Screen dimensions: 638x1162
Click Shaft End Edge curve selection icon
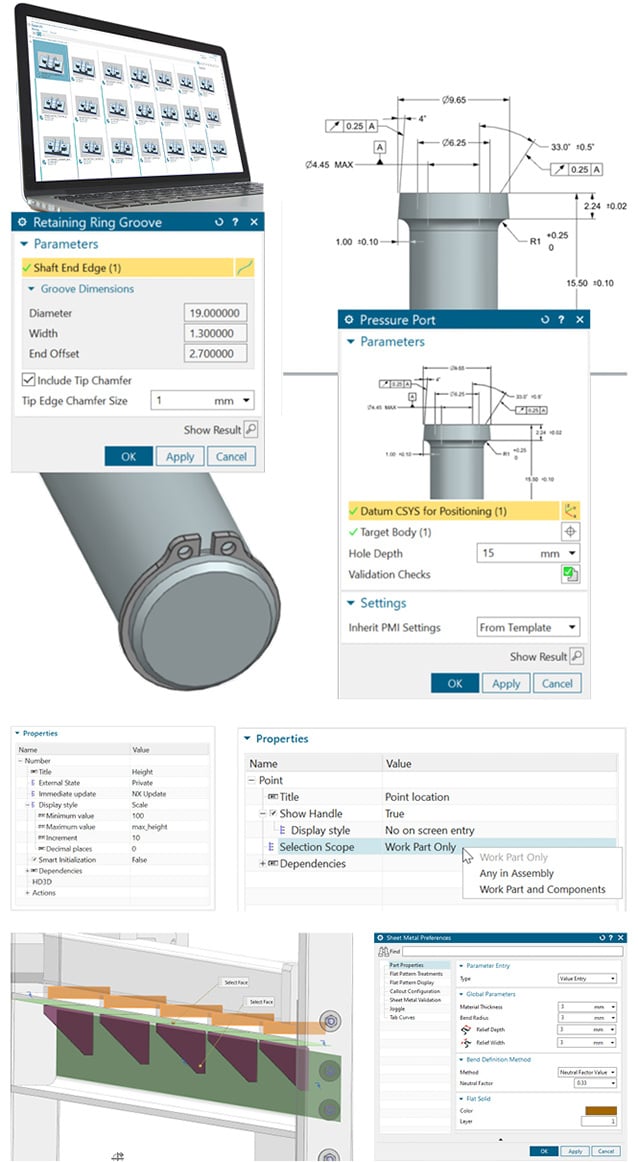[245, 267]
